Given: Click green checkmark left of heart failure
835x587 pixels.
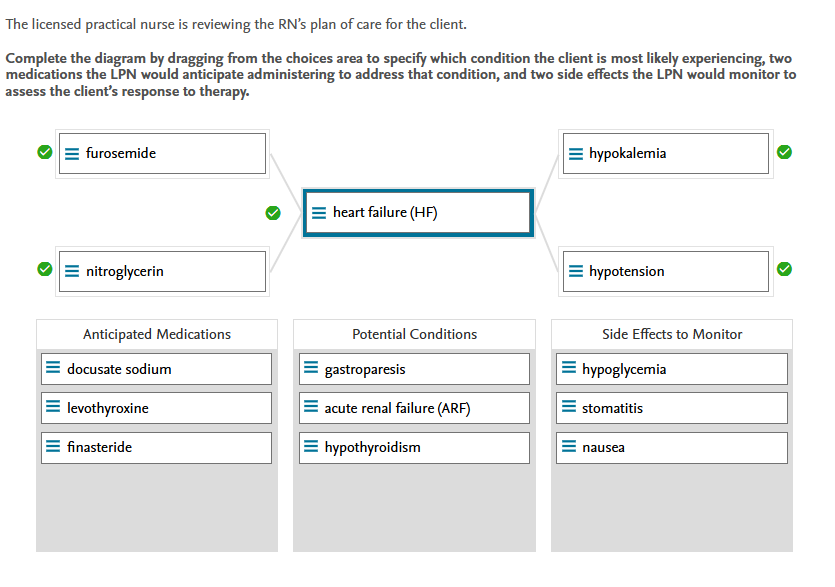Looking at the screenshot, I should coord(272,212).
